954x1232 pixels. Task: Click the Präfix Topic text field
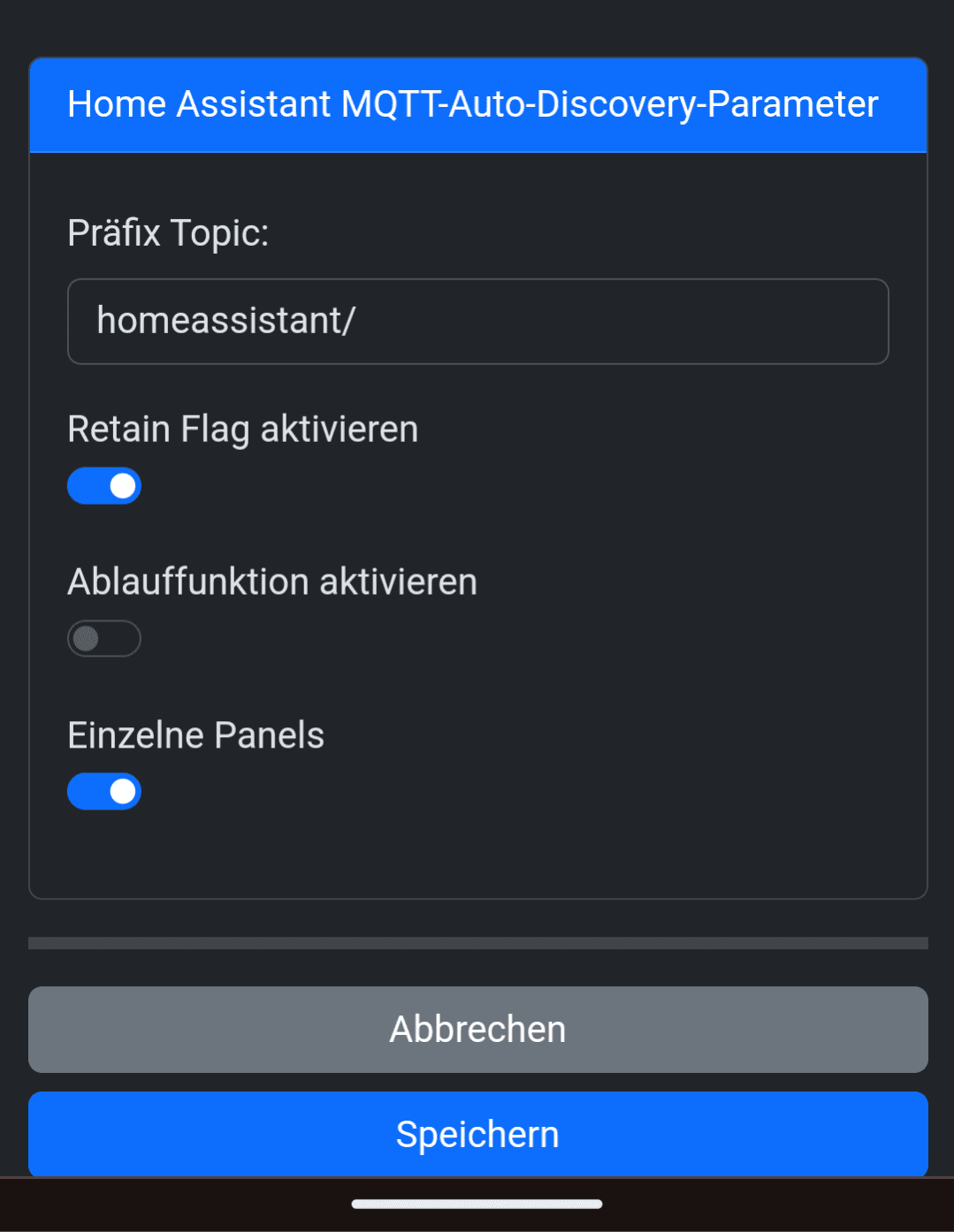coord(477,321)
